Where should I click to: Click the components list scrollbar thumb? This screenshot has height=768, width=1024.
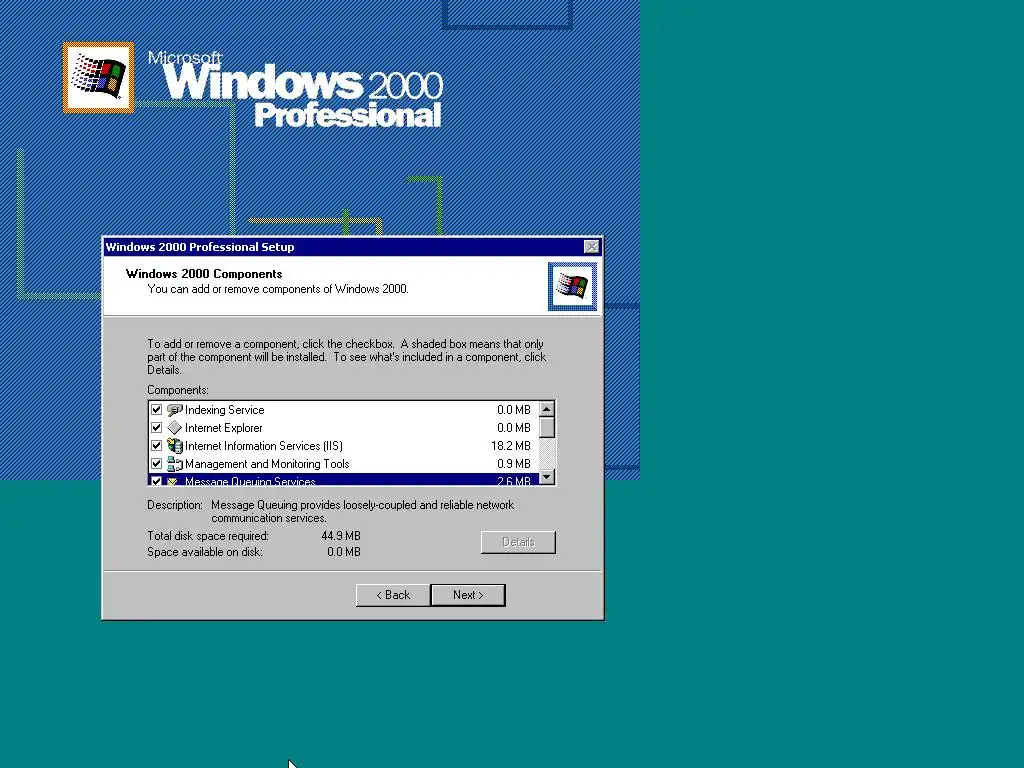(x=547, y=428)
